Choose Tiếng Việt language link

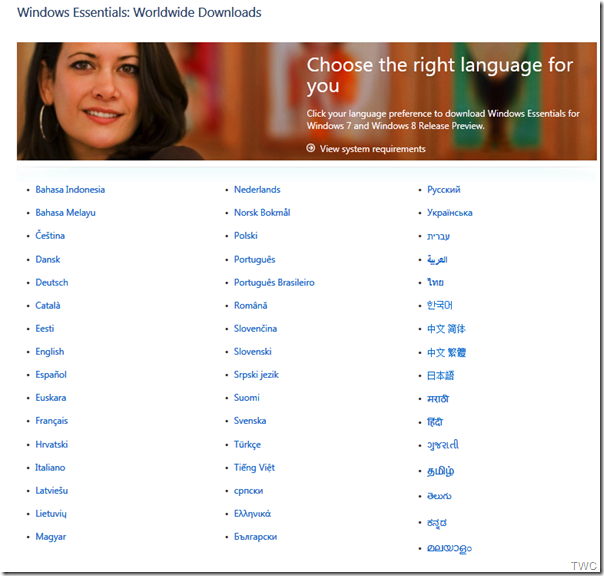coord(254,468)
